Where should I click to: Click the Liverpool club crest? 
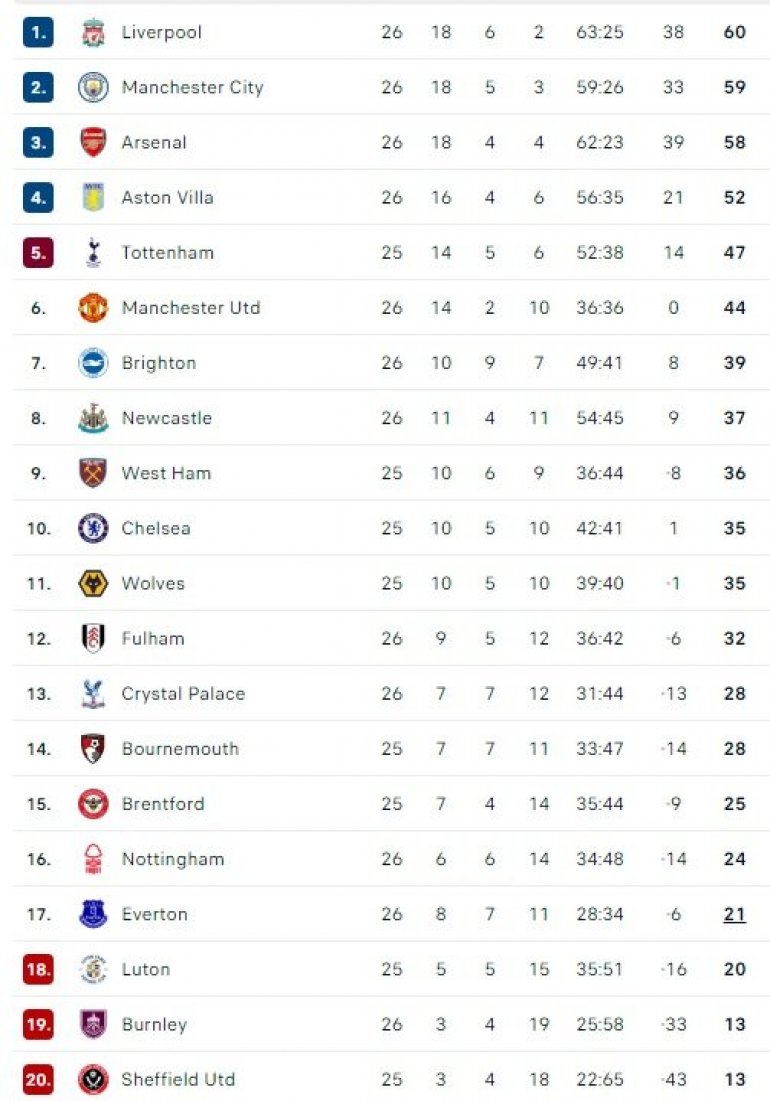pos(93,32)
